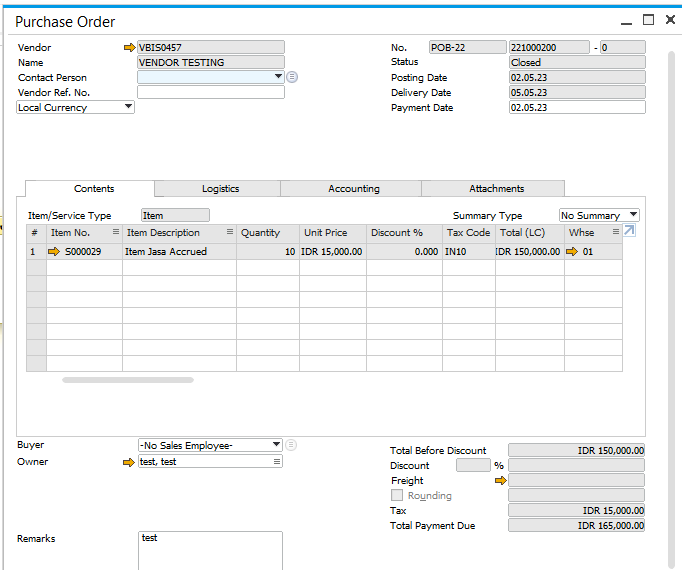Open Item No. column list icon
This screenshot has width=682, height=570.
click(116, 232)
